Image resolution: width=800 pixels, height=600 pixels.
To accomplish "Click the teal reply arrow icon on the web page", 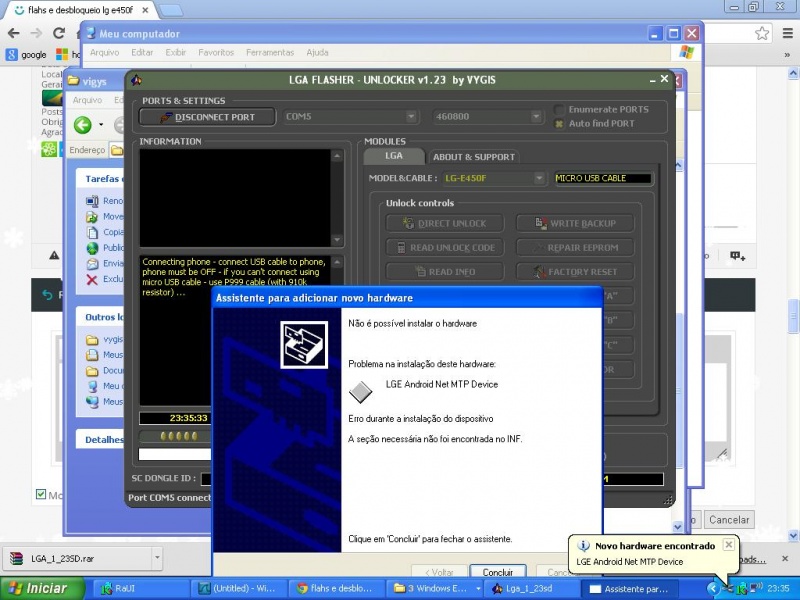I will [47, 295].
